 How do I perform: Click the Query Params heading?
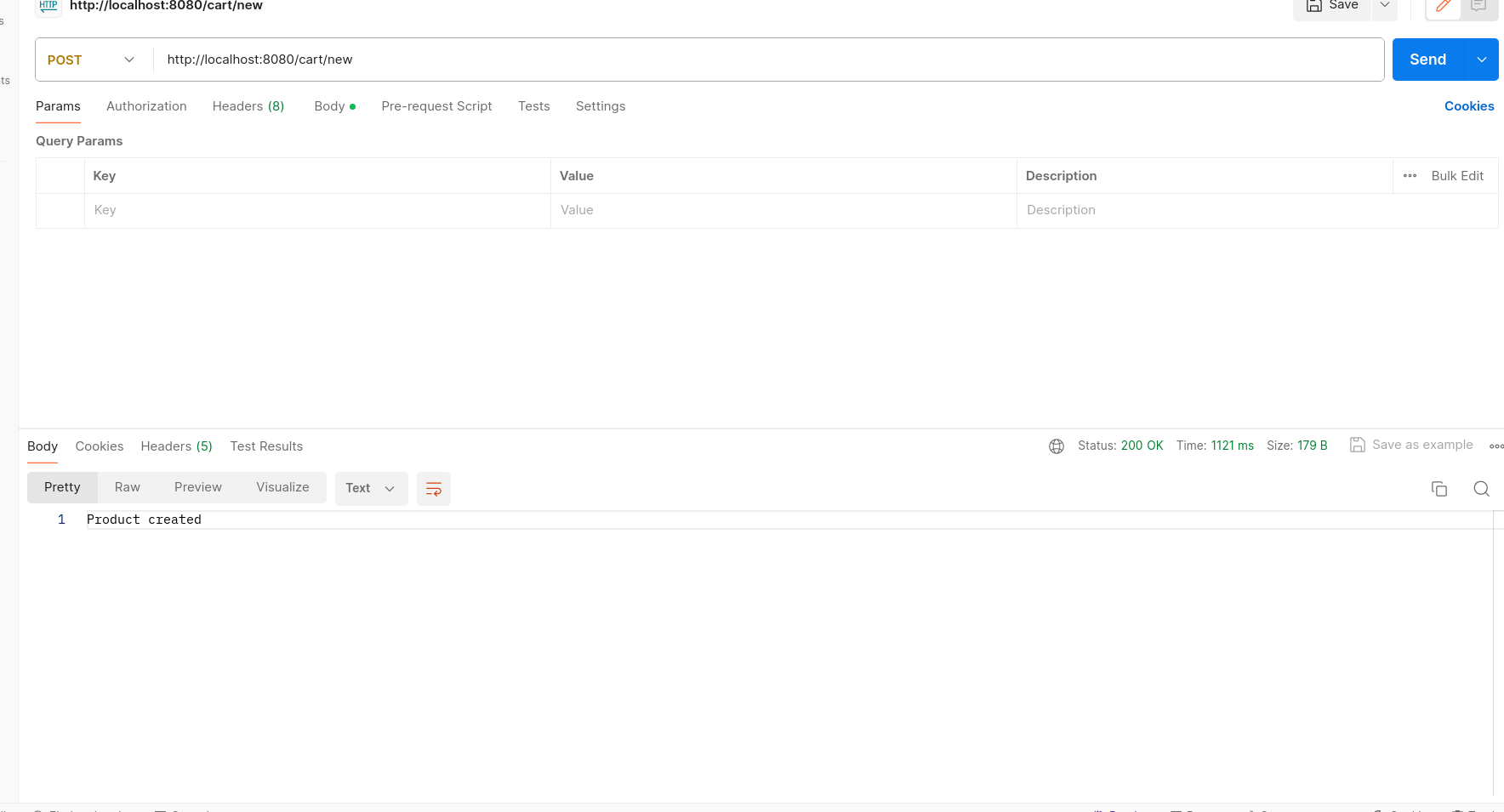click(x=79, y=141)
